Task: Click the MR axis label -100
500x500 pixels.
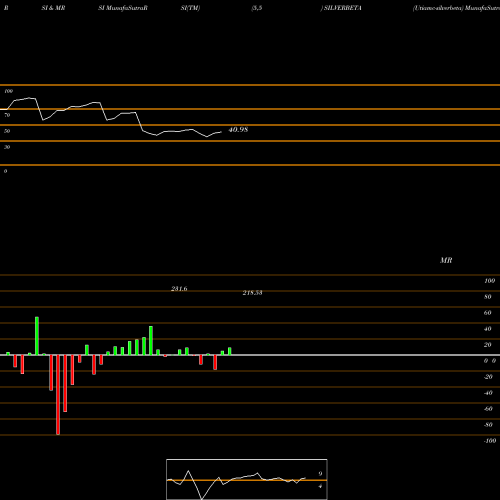Action: pyautogui.click(x=490, y=441)
